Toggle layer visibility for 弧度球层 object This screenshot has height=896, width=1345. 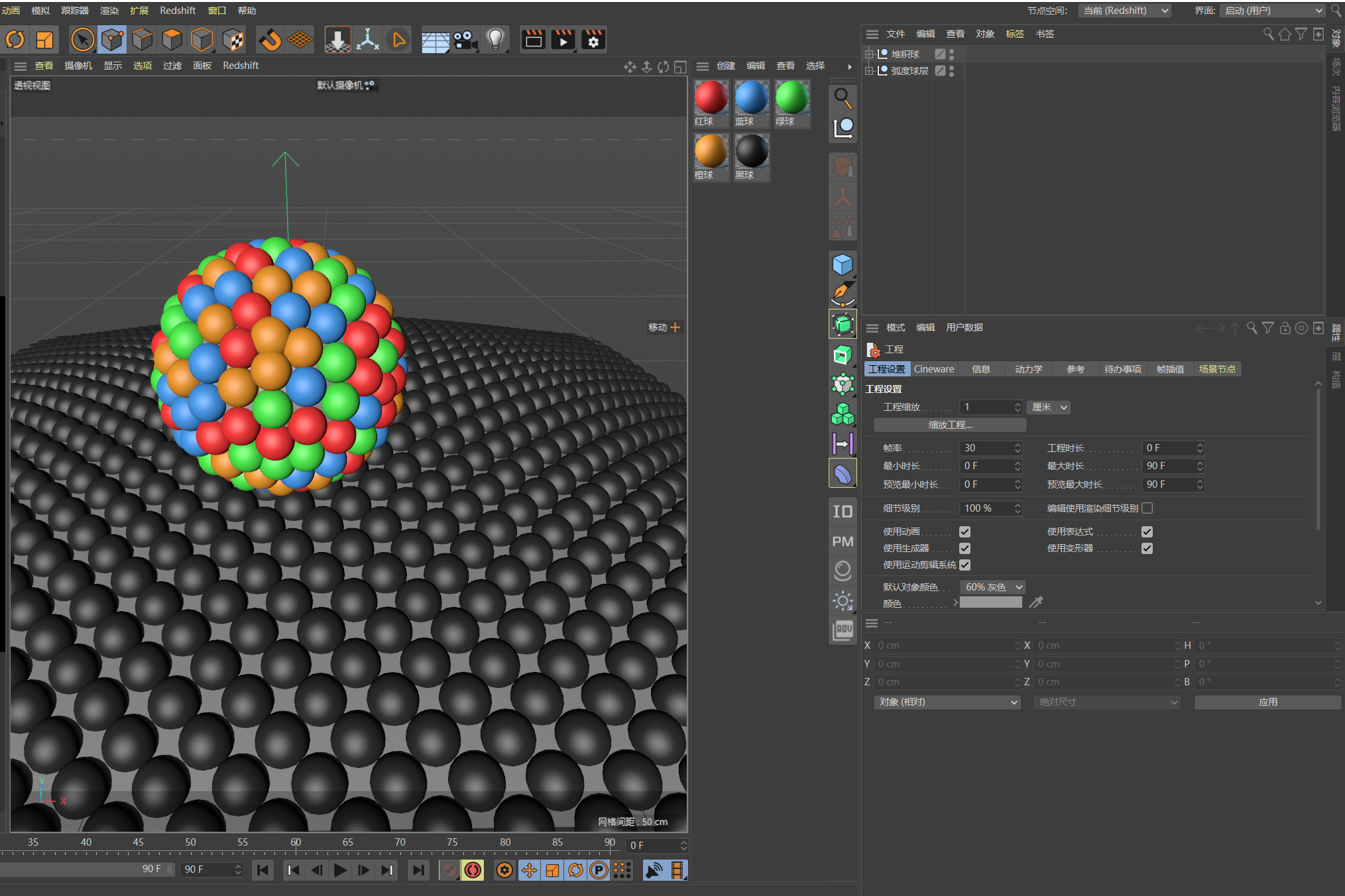940,70
